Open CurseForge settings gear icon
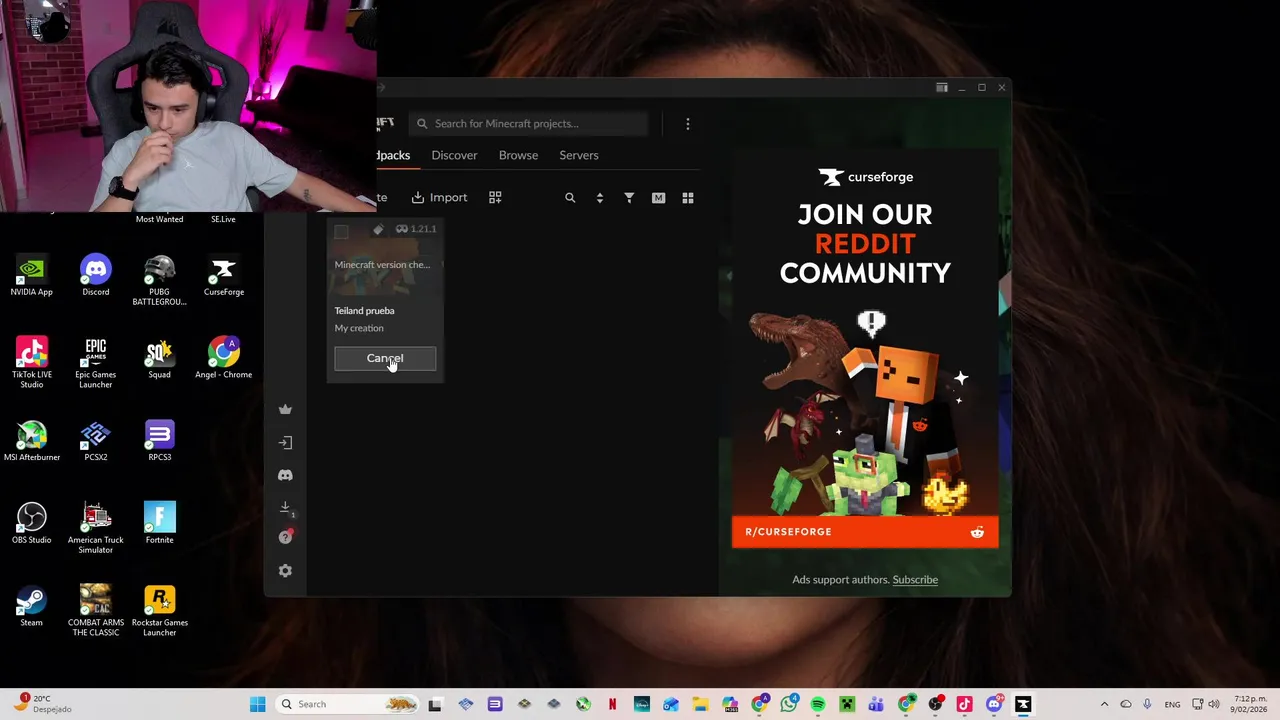The image size is (1280, 720). tap(285, 571)
